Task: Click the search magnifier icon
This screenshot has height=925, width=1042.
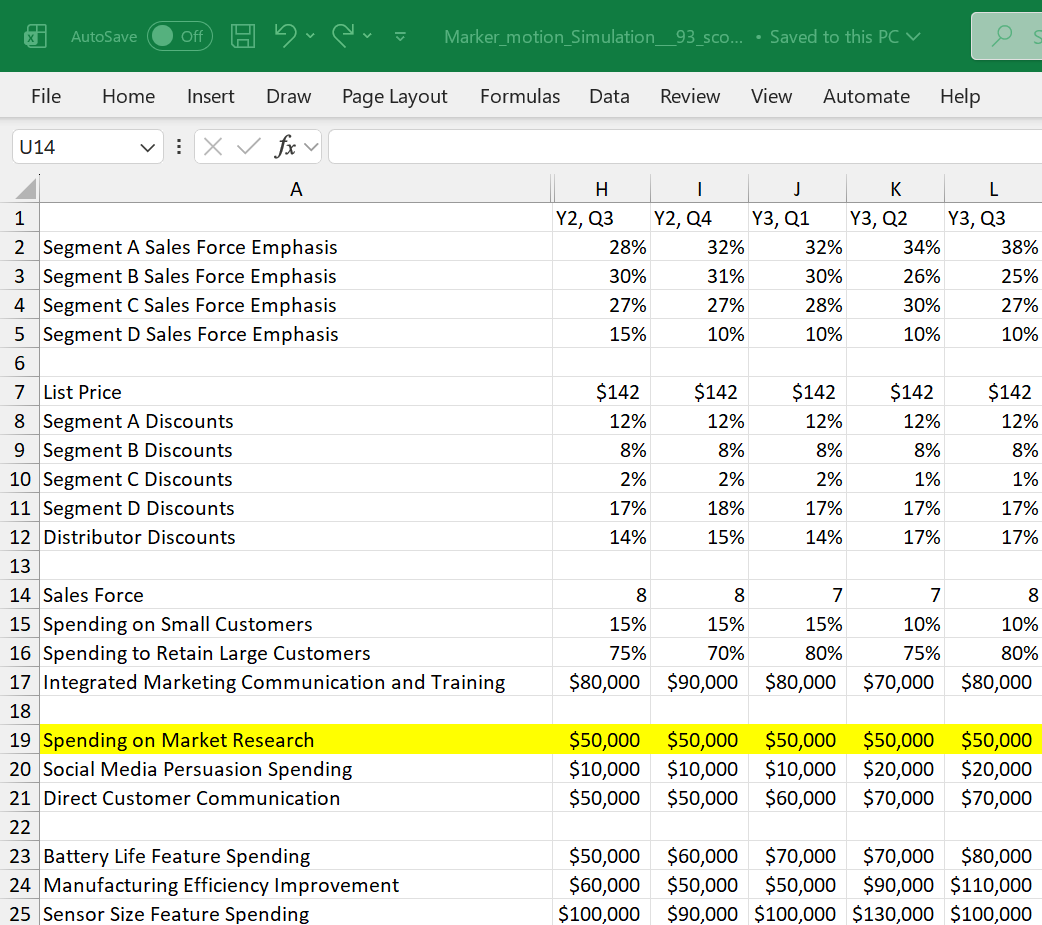Action: 1002,35
